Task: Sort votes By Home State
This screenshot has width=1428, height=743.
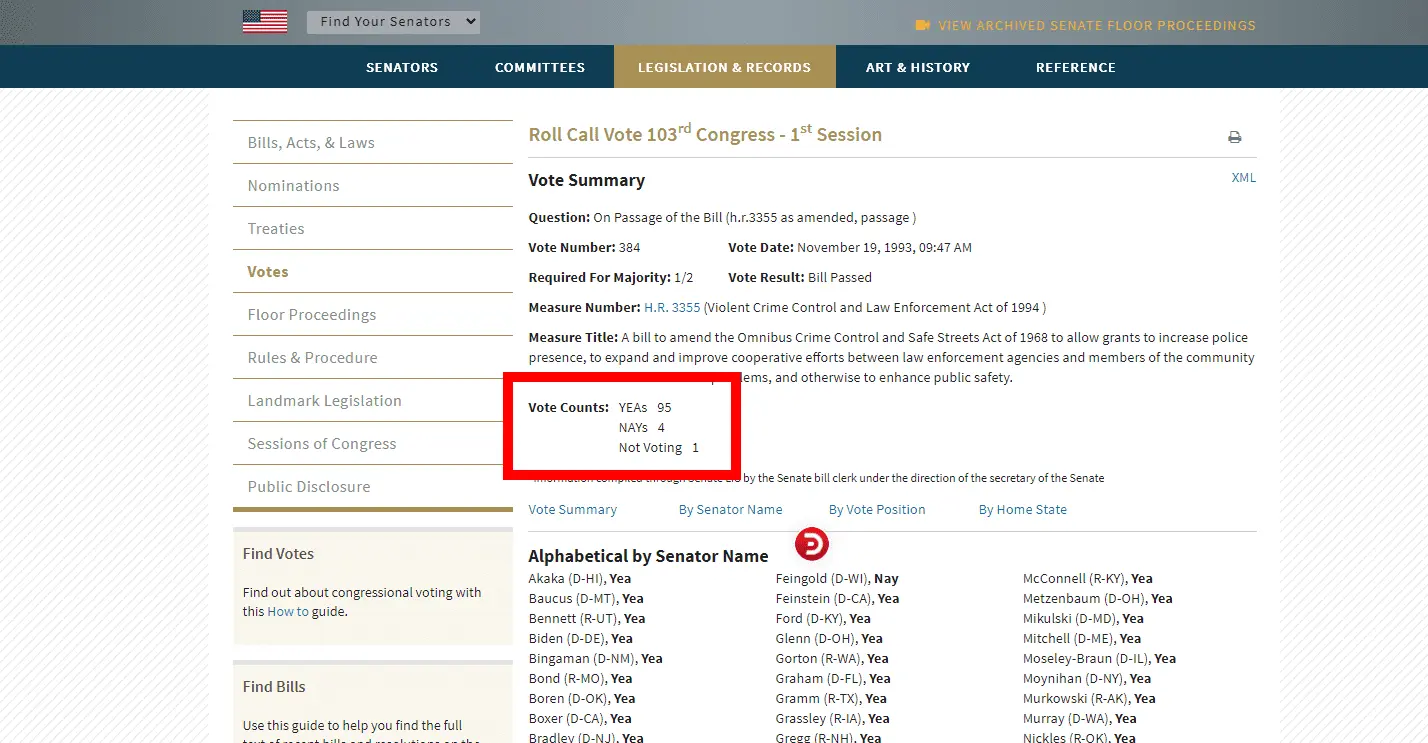Action: pos(1022,509)
